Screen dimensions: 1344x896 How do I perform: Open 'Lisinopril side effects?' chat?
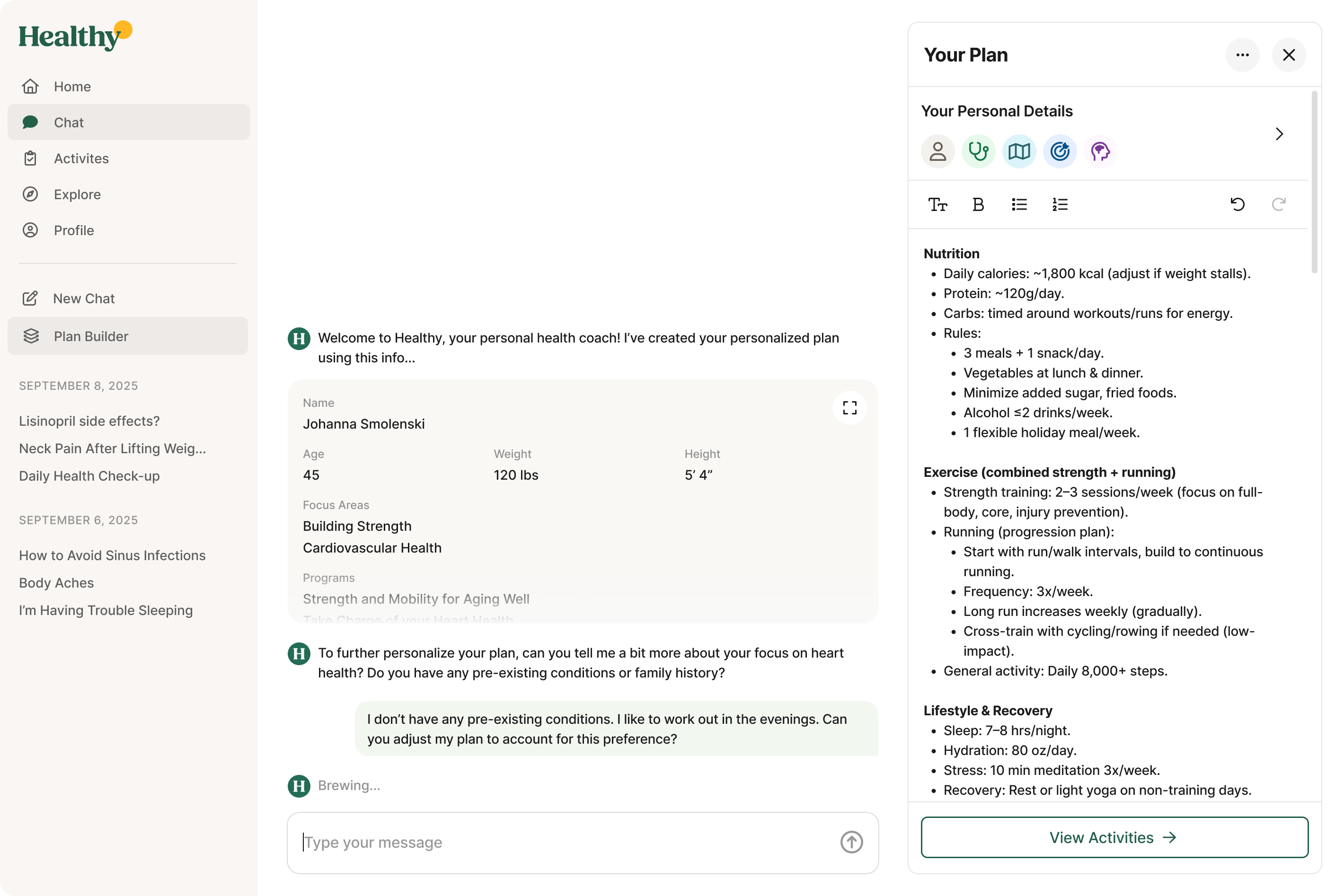(89, 421)
